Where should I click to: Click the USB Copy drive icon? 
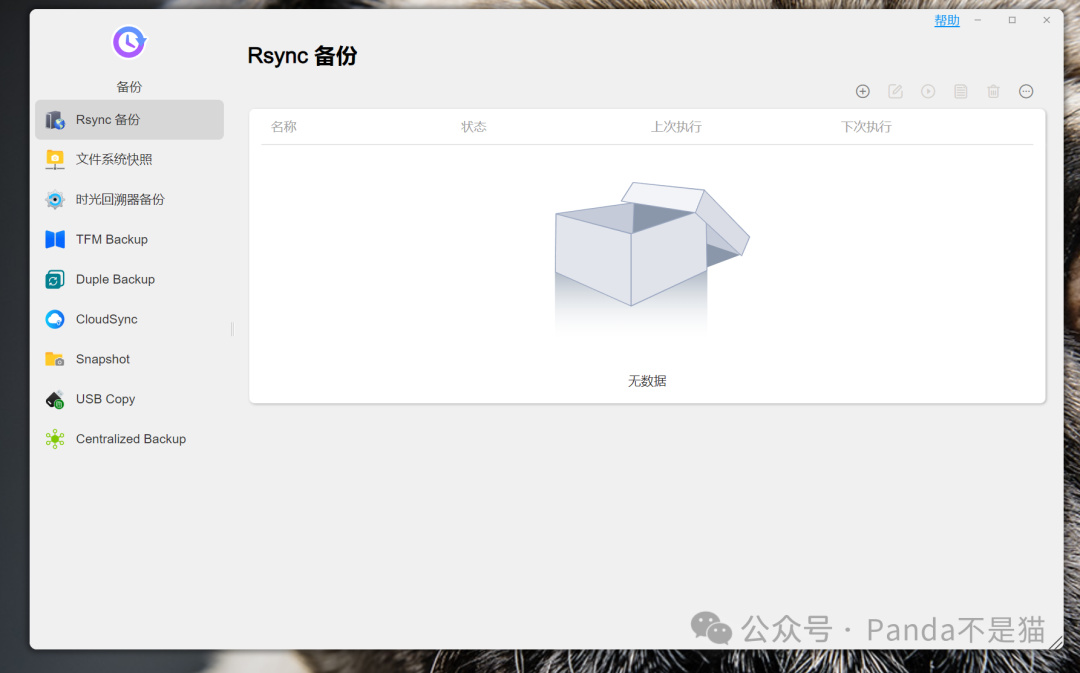[55, 400]
